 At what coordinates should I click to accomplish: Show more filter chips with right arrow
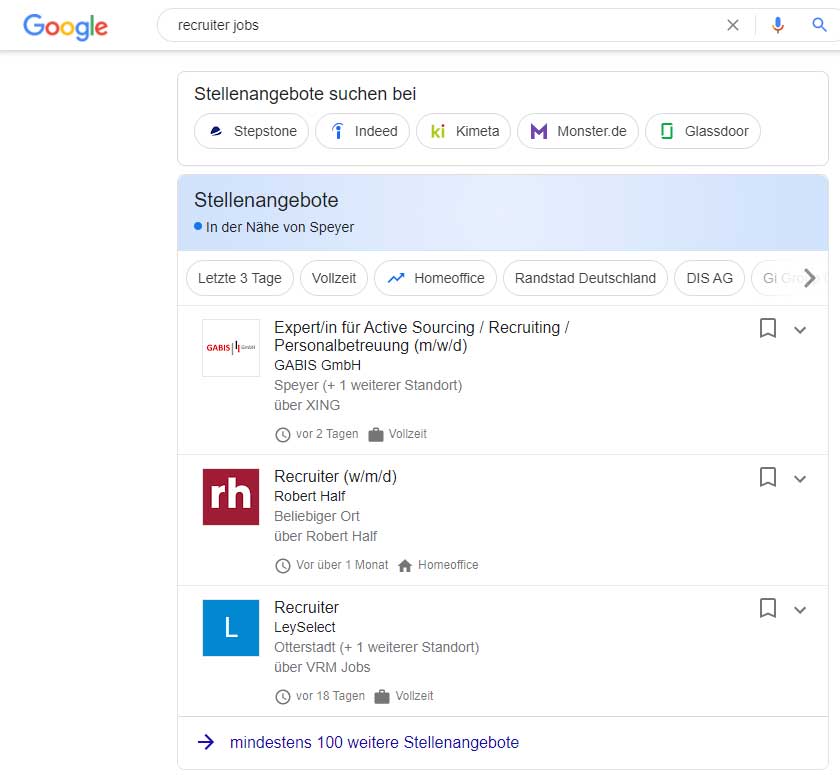point(809,277)
